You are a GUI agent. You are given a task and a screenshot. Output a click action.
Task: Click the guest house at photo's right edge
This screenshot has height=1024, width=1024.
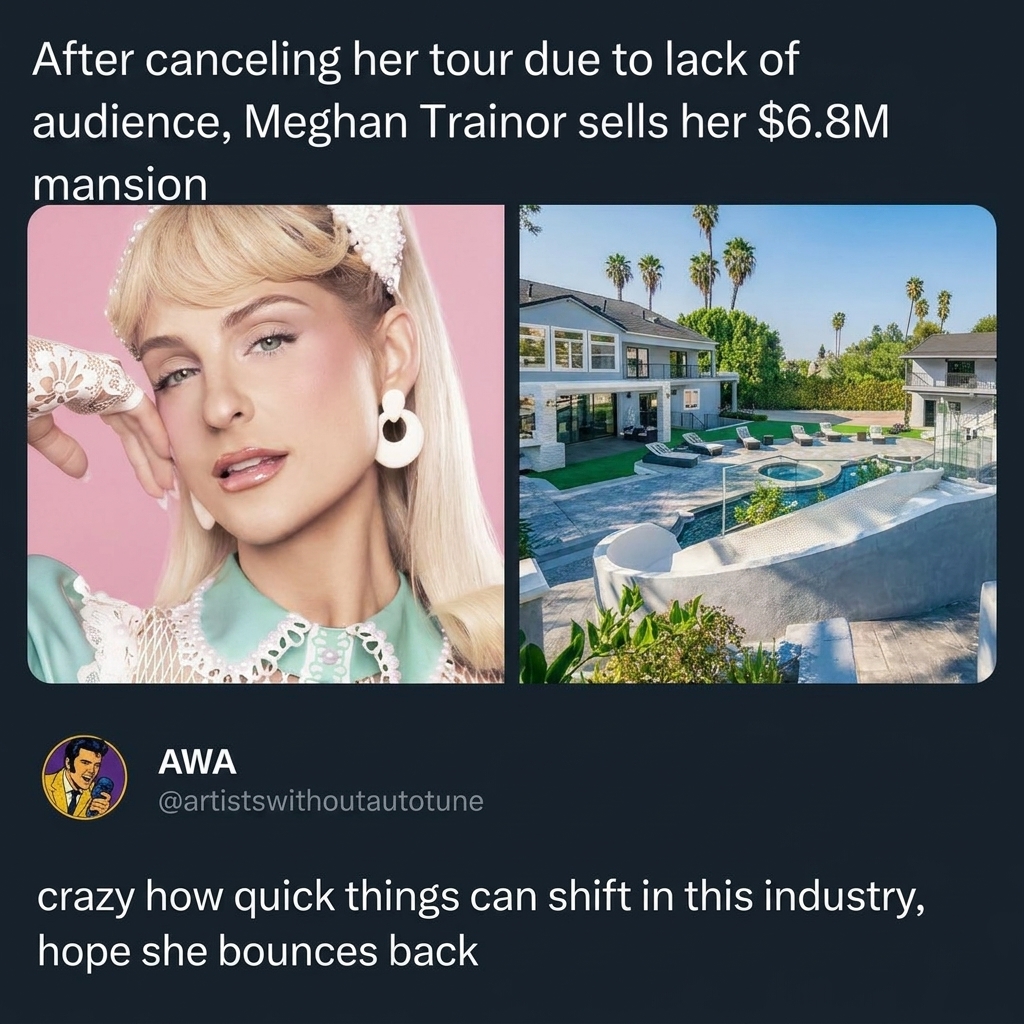tap(952, 382)
